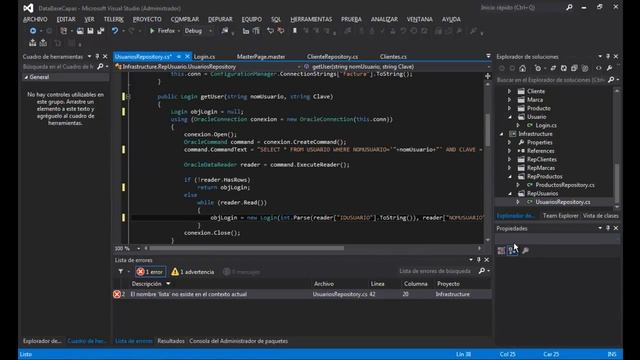The height and width of the screenshot is (360, 640).
Task: Open the getUser member navigation dropdown
Action: 489,67
